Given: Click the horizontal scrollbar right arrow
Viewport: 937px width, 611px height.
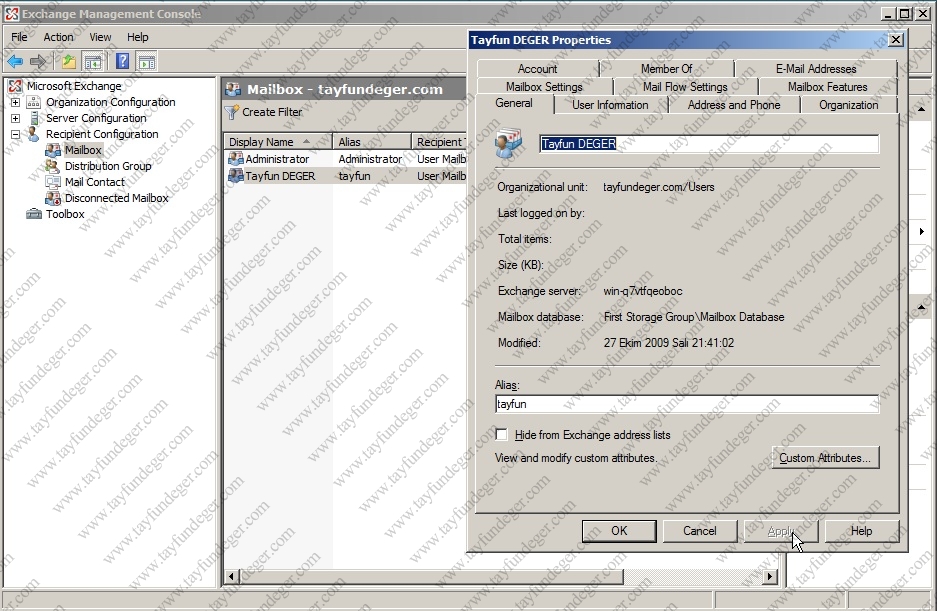Looking at the screenshot, I should 770,576.
